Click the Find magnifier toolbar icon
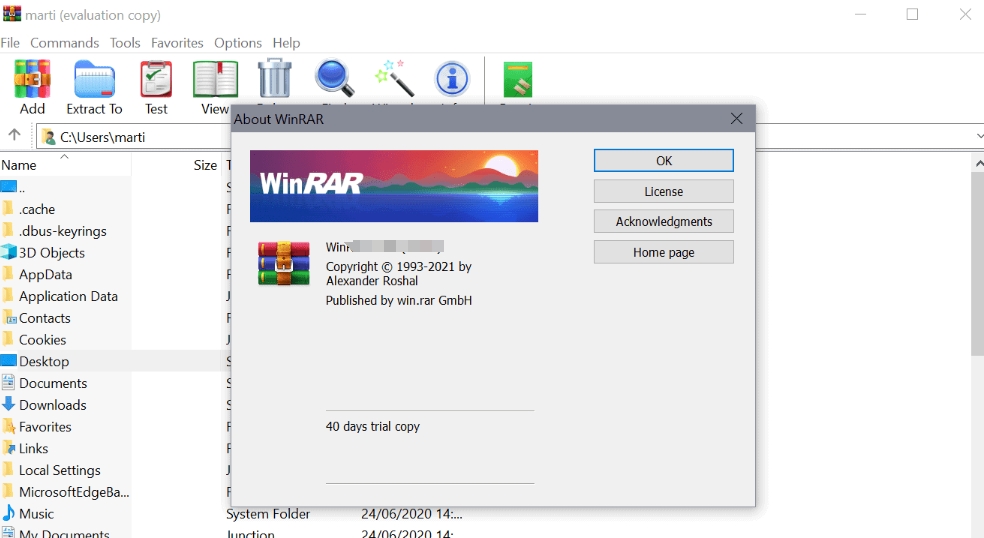The image size is (984, 538). click(334, 78)
